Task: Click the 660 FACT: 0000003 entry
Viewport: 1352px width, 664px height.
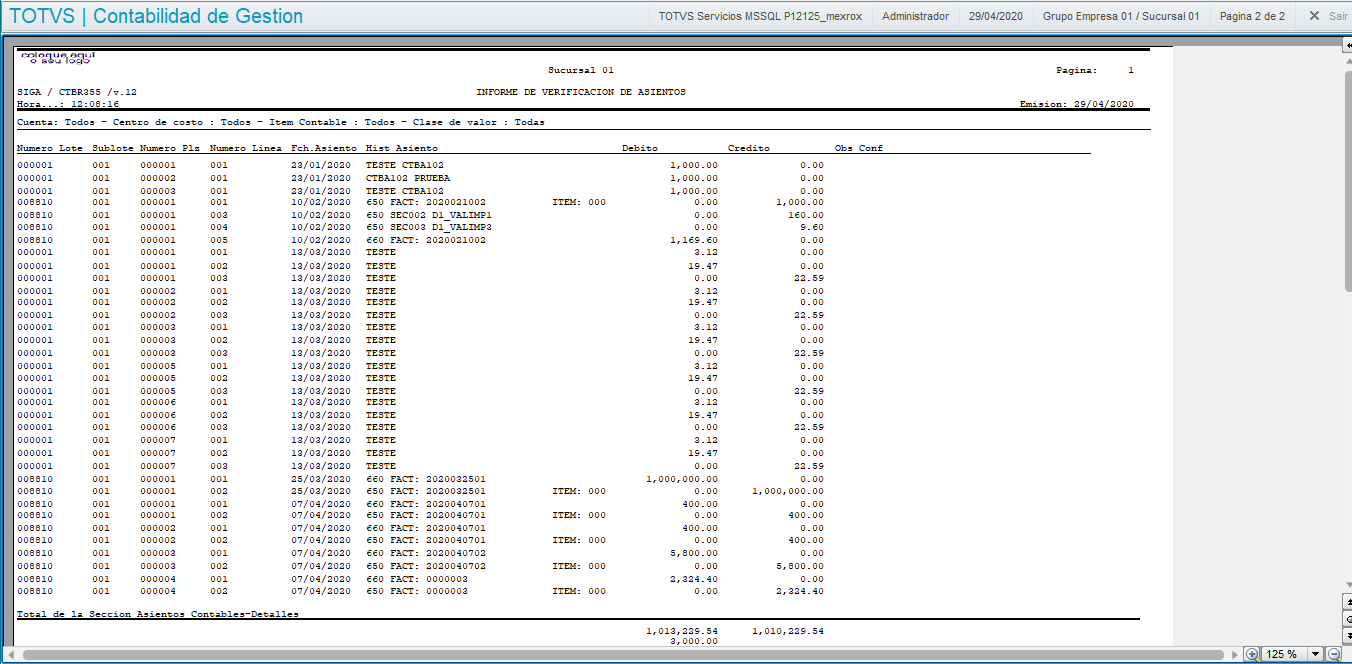Action: click(x=417, y=578)
